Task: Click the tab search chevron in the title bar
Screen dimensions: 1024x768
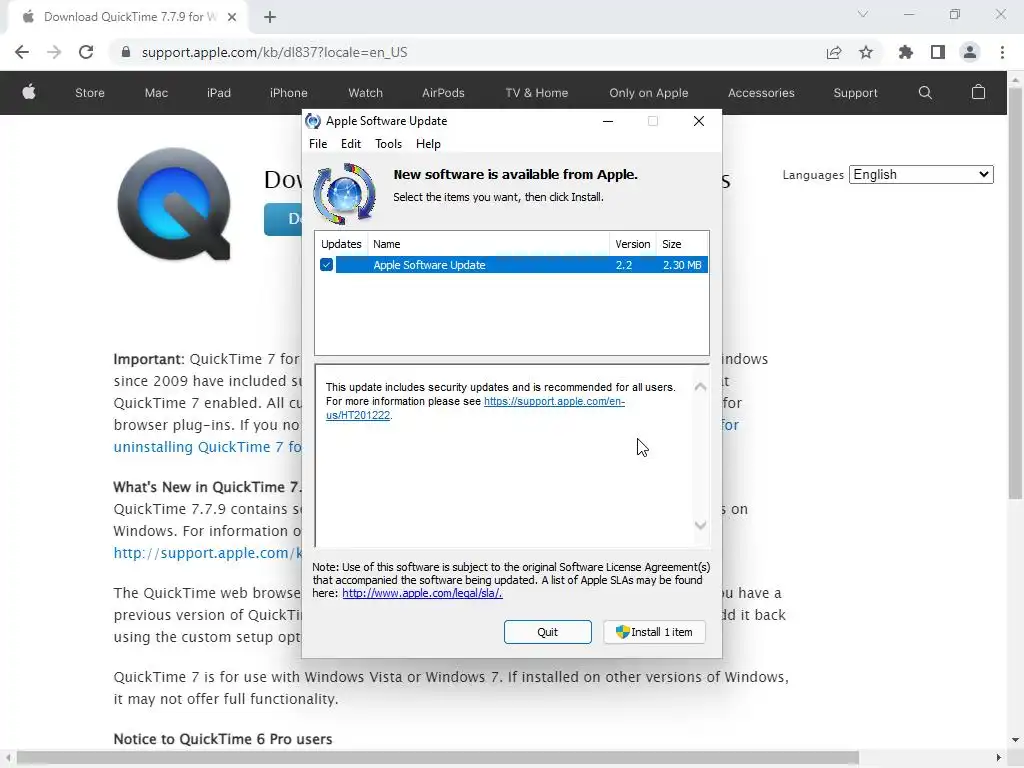Action: tap(863, 14)
